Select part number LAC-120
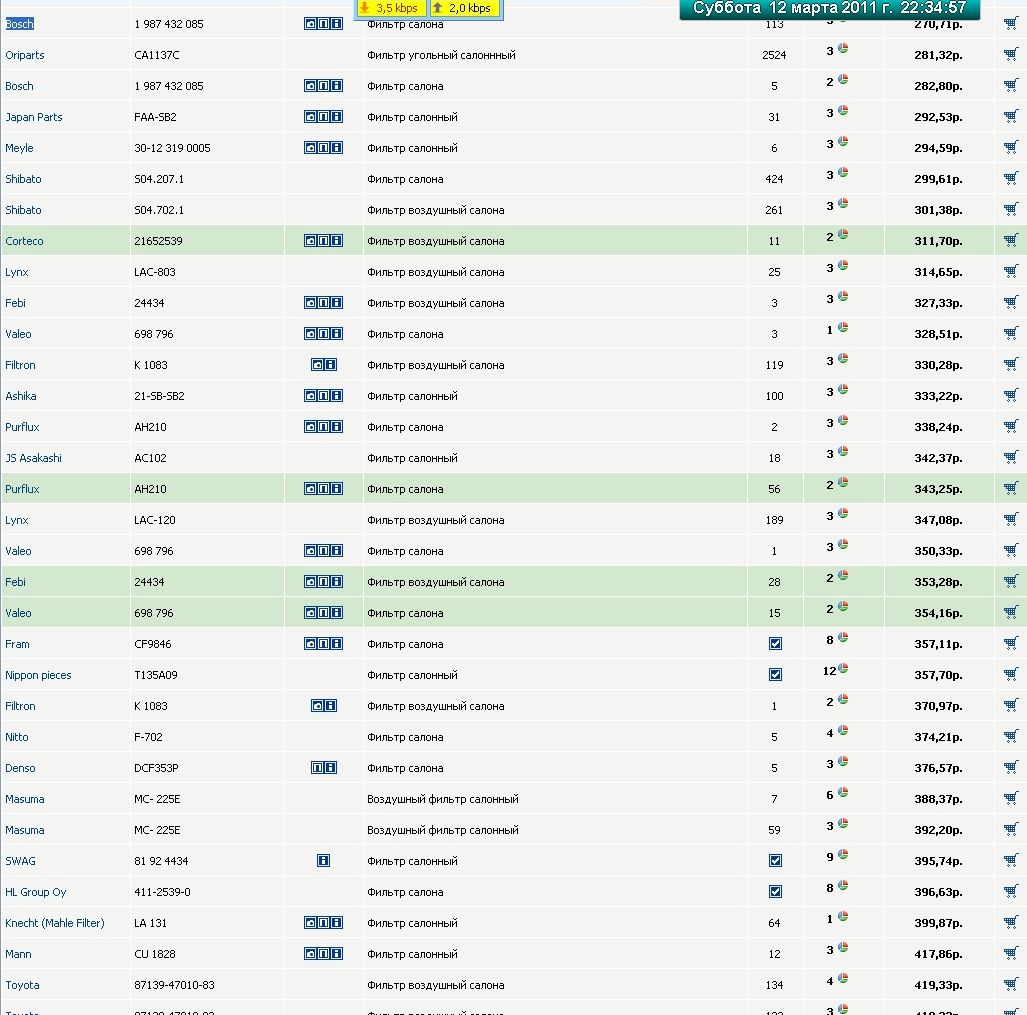Image resolution: width=1027 pixels, height=1015 pixels. pyautogui.click(x=155, y=520)
